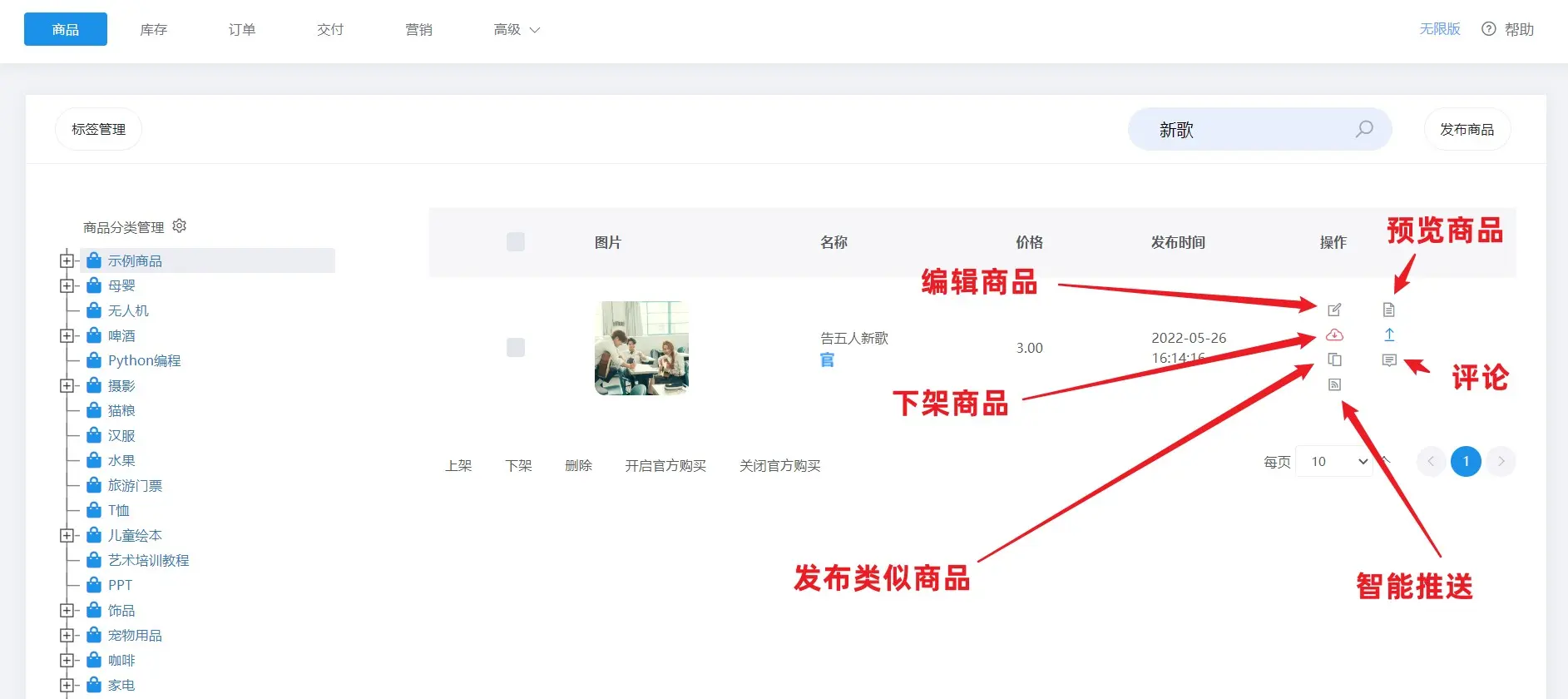Click the 告五人新歌 product thumbnail
The width and height of the screenshot is (1568, 699).
pos(641,348)
